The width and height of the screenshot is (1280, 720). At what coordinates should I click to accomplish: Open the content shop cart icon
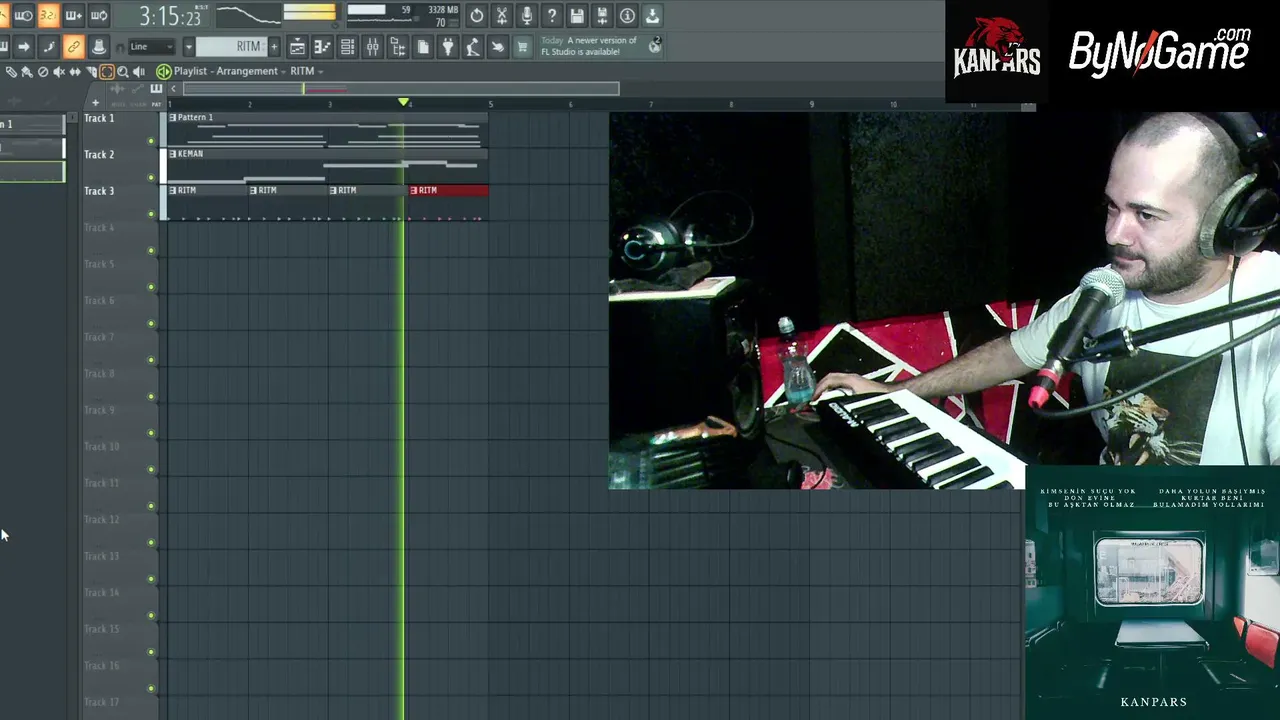[x=522, y=47]
